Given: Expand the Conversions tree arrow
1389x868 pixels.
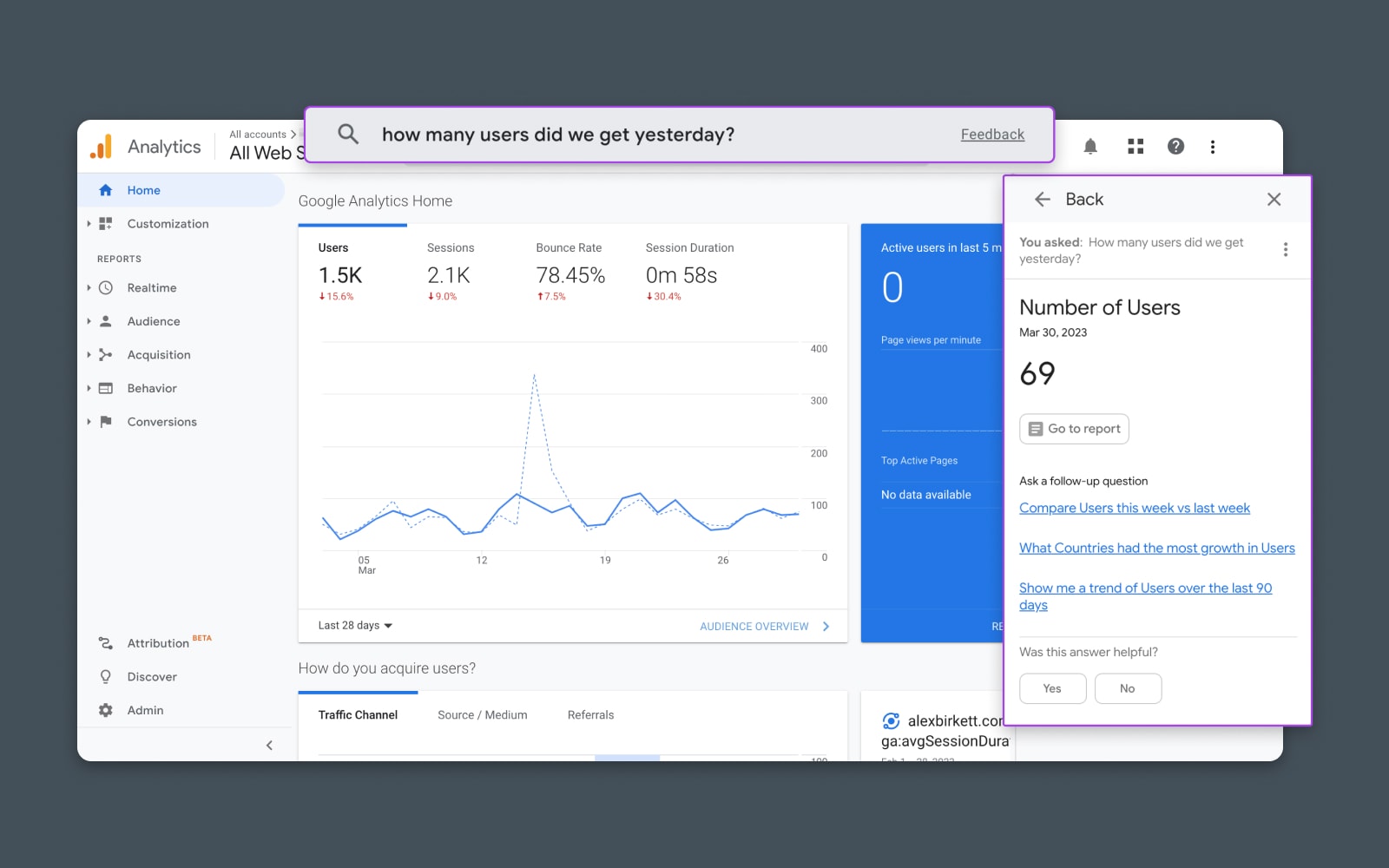Looking at the screenshot, I should (89, 422).
